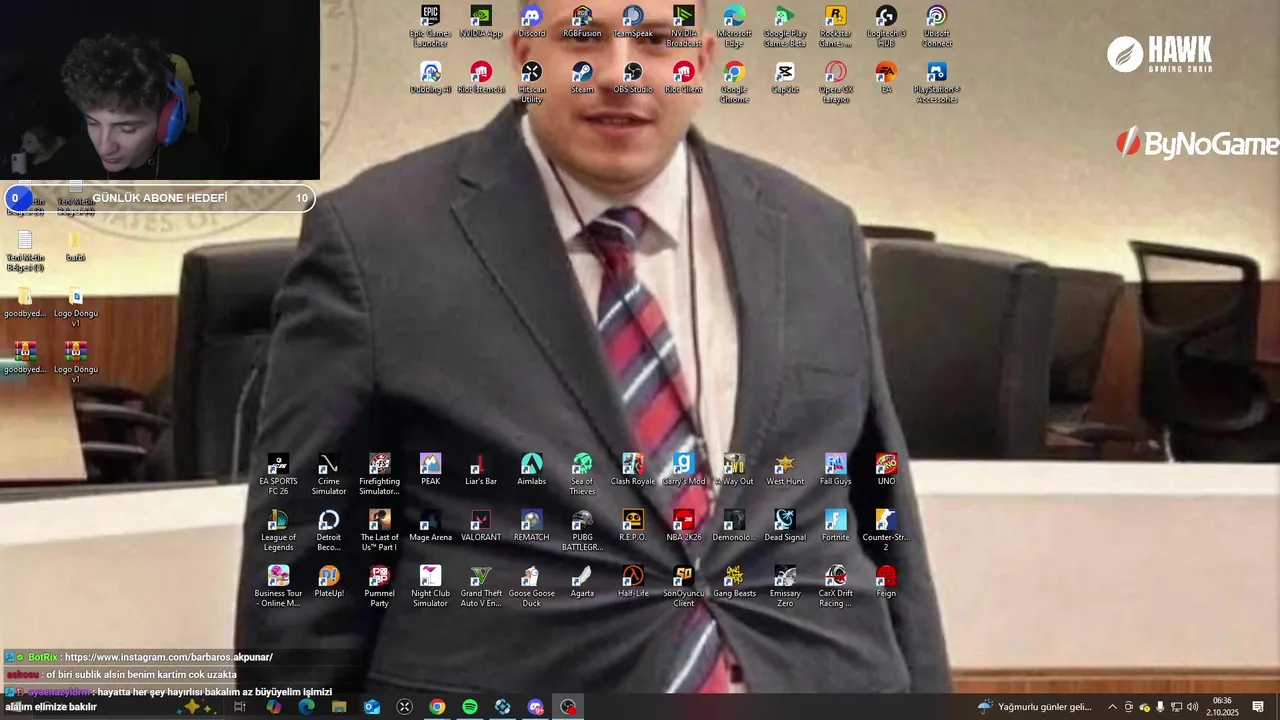Select the R.E.P.O. game icon

[633, 526]
